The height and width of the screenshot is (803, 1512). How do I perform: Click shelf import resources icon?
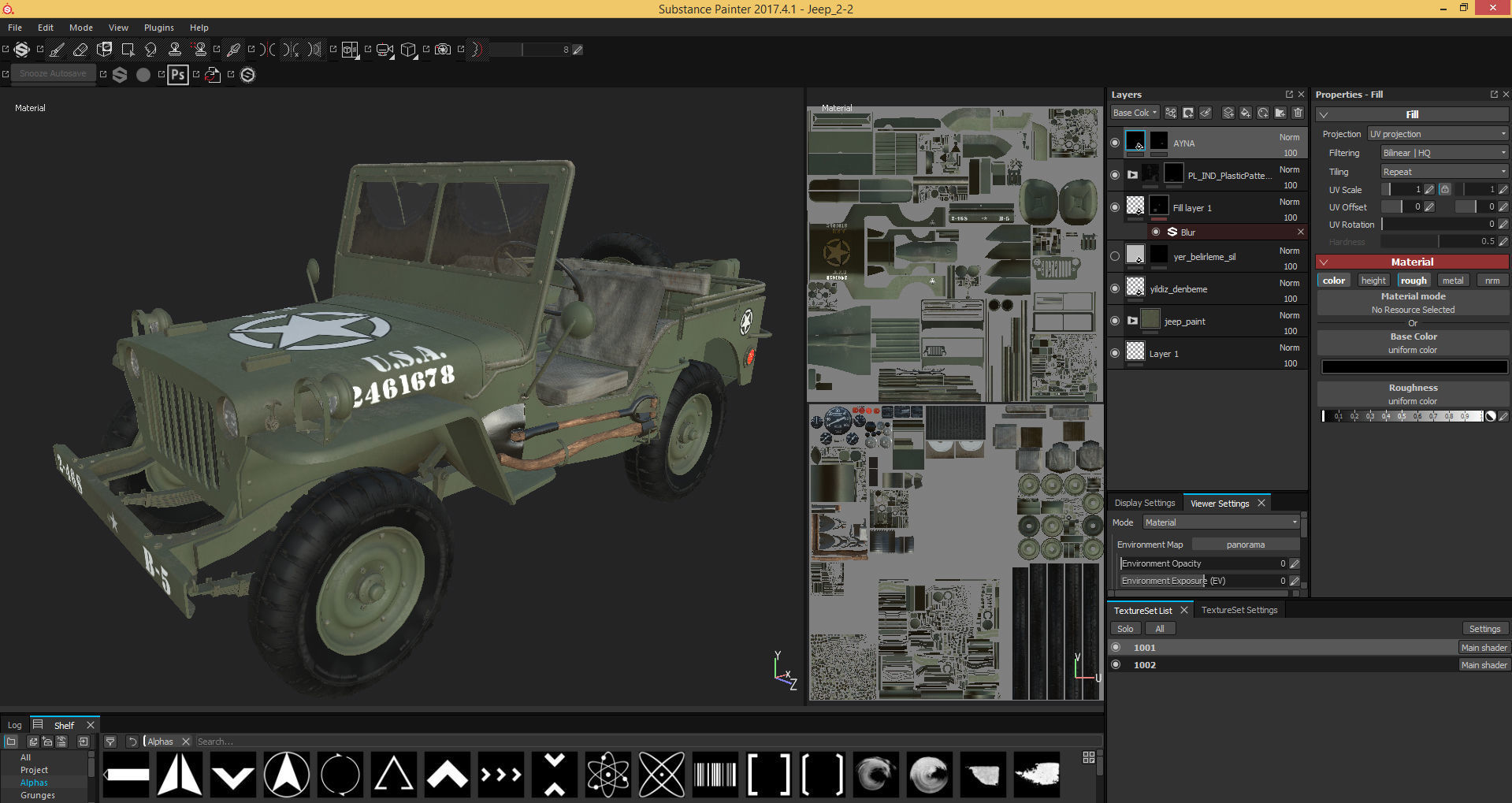83,742
